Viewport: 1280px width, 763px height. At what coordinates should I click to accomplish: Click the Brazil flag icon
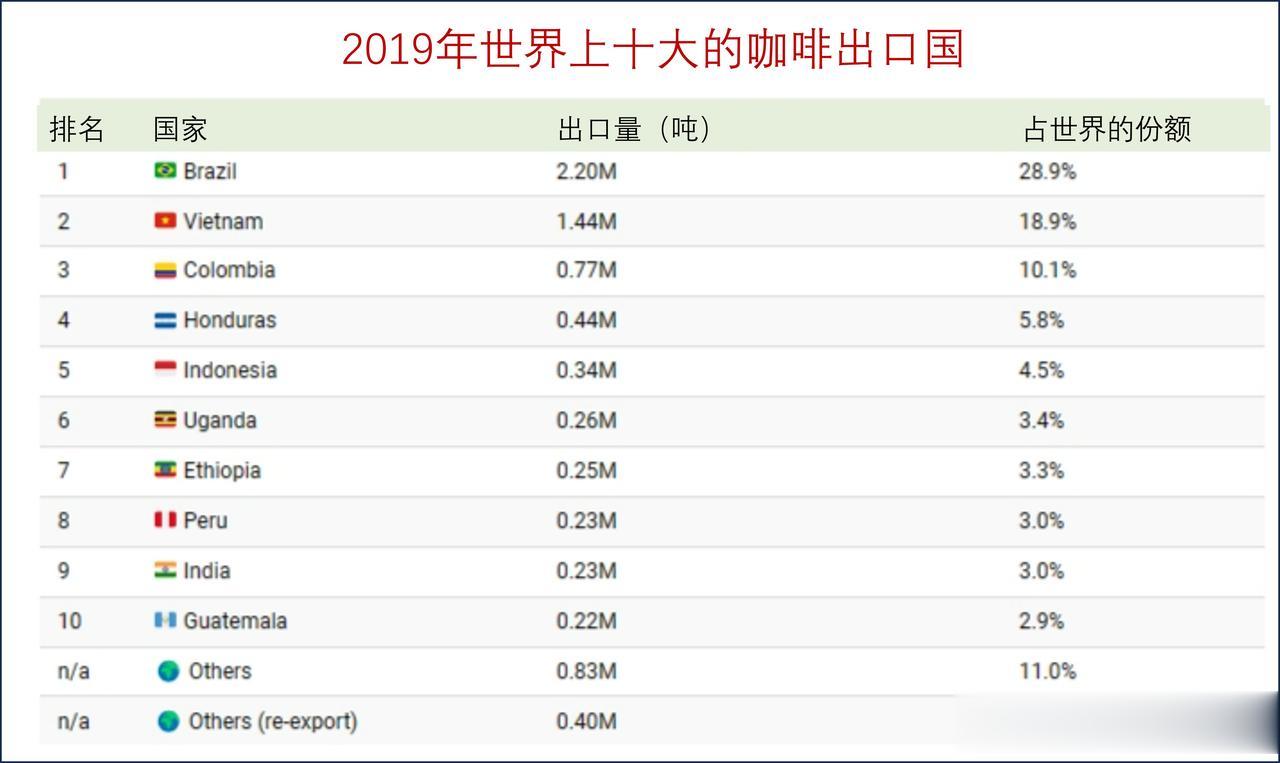[x=165, y=171]
